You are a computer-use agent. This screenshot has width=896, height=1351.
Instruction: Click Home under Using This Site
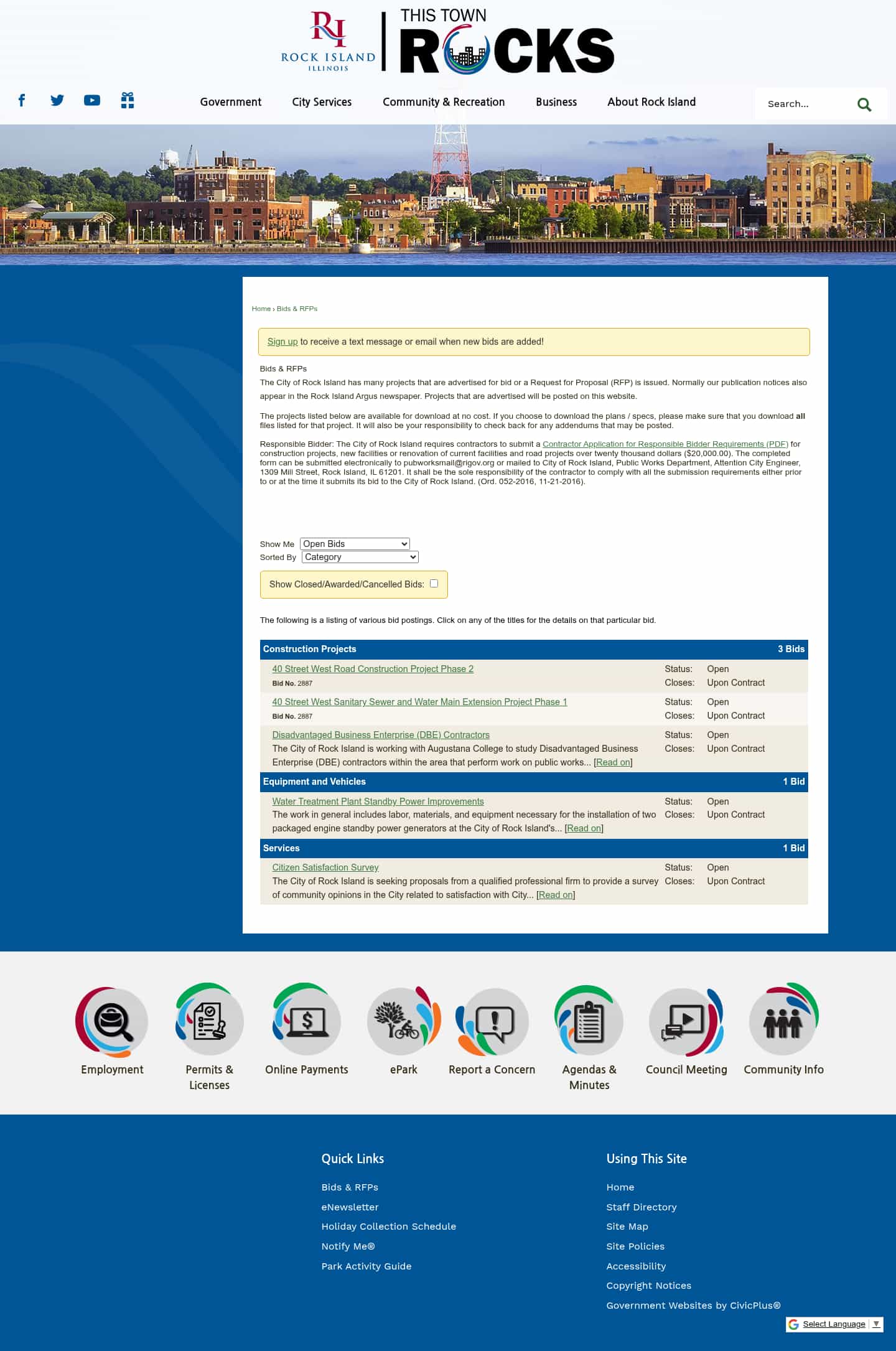click(x=620, y=1187)
